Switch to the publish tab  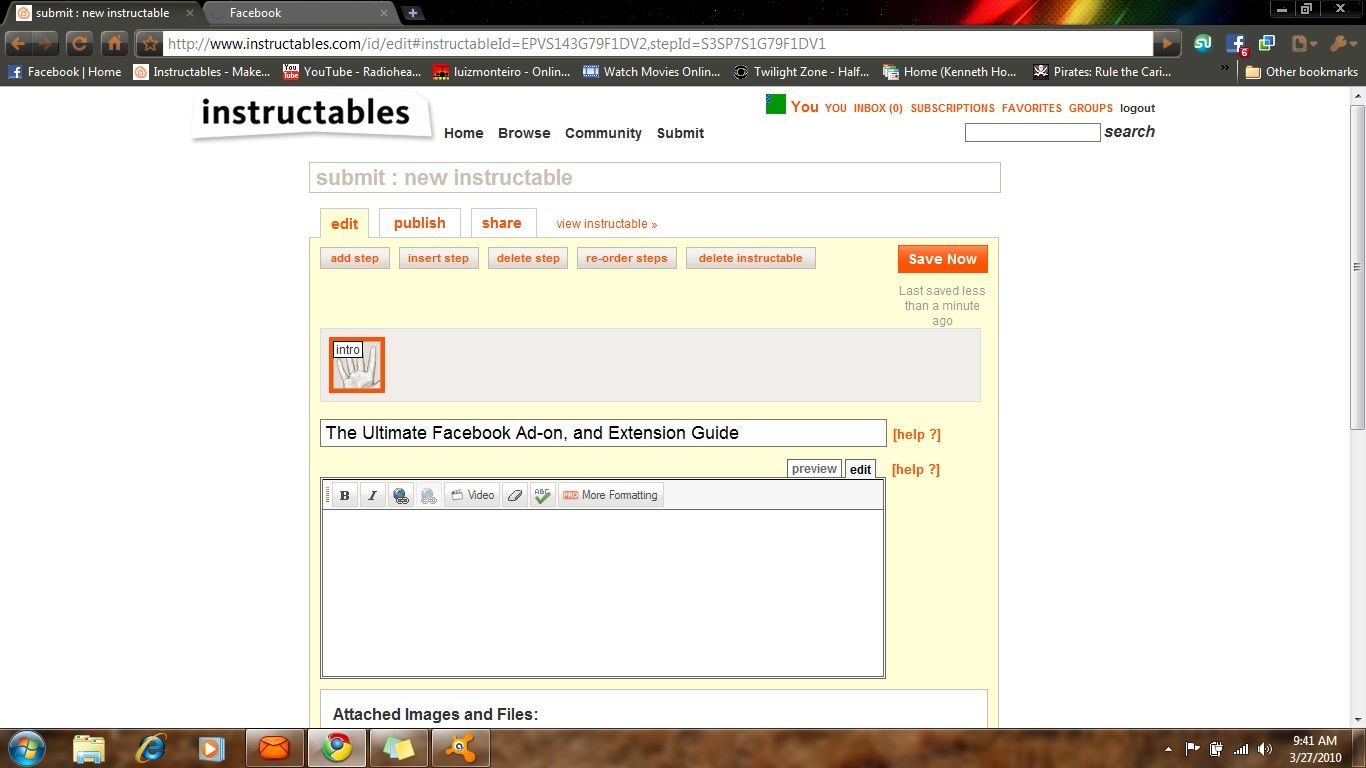coord(419,222)
